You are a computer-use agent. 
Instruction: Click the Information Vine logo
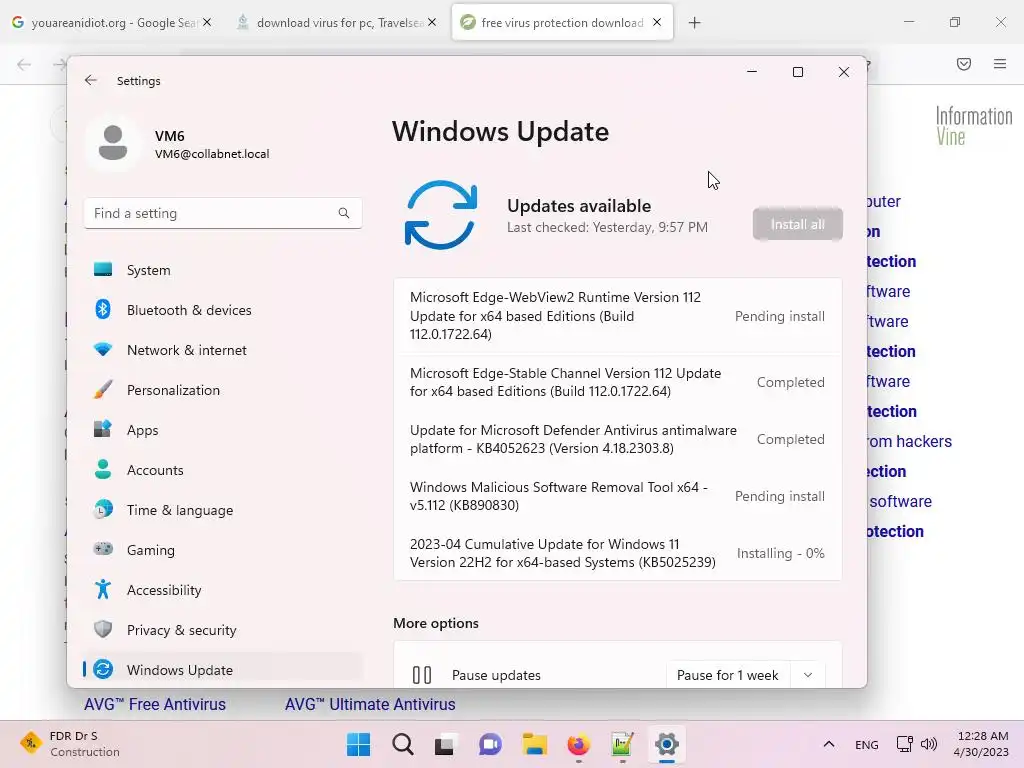(973, 126)
